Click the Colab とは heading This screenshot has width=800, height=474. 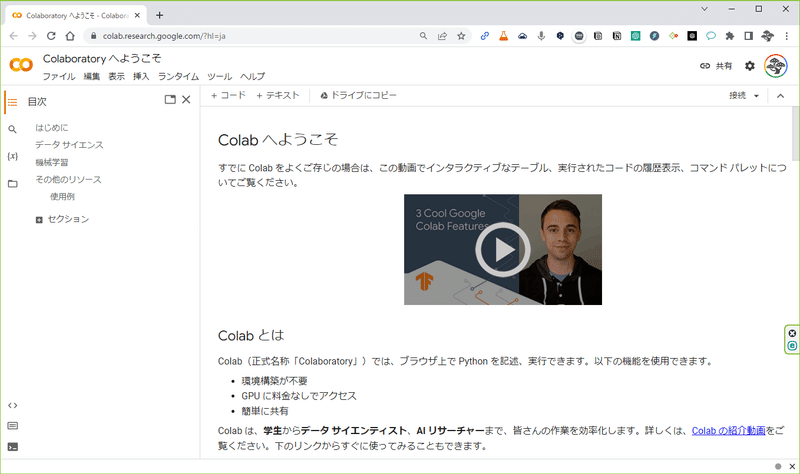[x=251, y=335]
